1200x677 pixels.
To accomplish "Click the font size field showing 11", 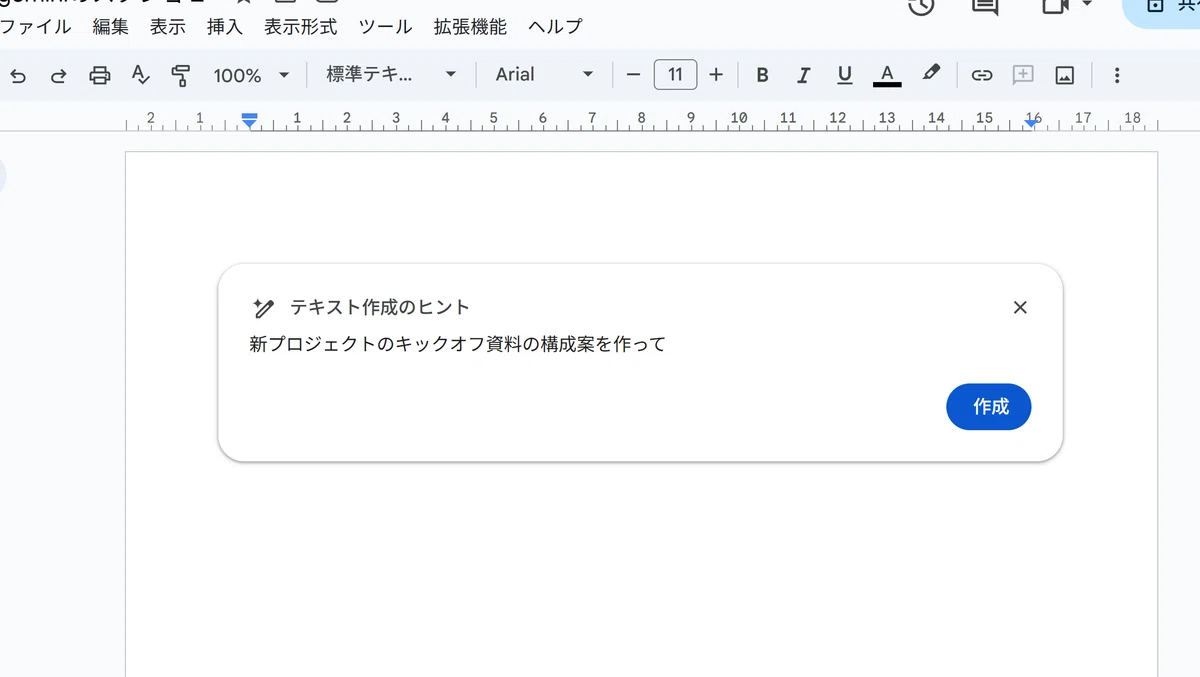I will pos(675,75).
